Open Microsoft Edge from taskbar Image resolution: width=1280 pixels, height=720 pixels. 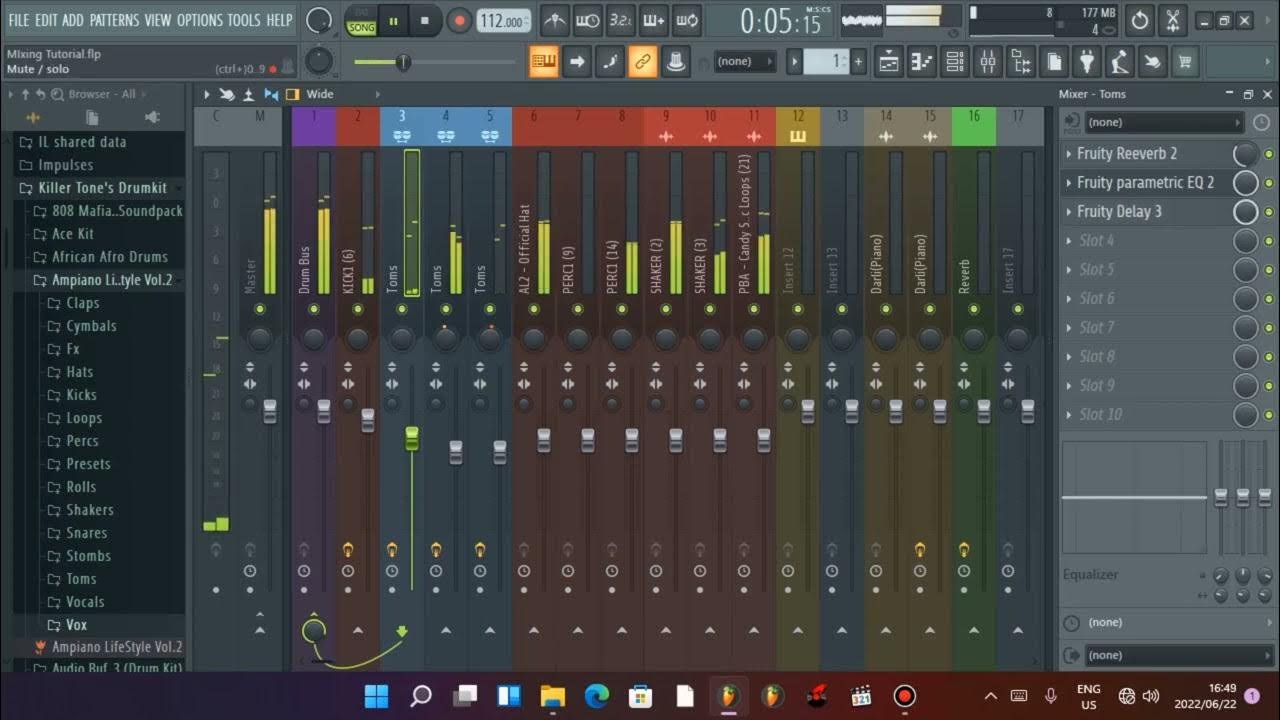(597, 696)
